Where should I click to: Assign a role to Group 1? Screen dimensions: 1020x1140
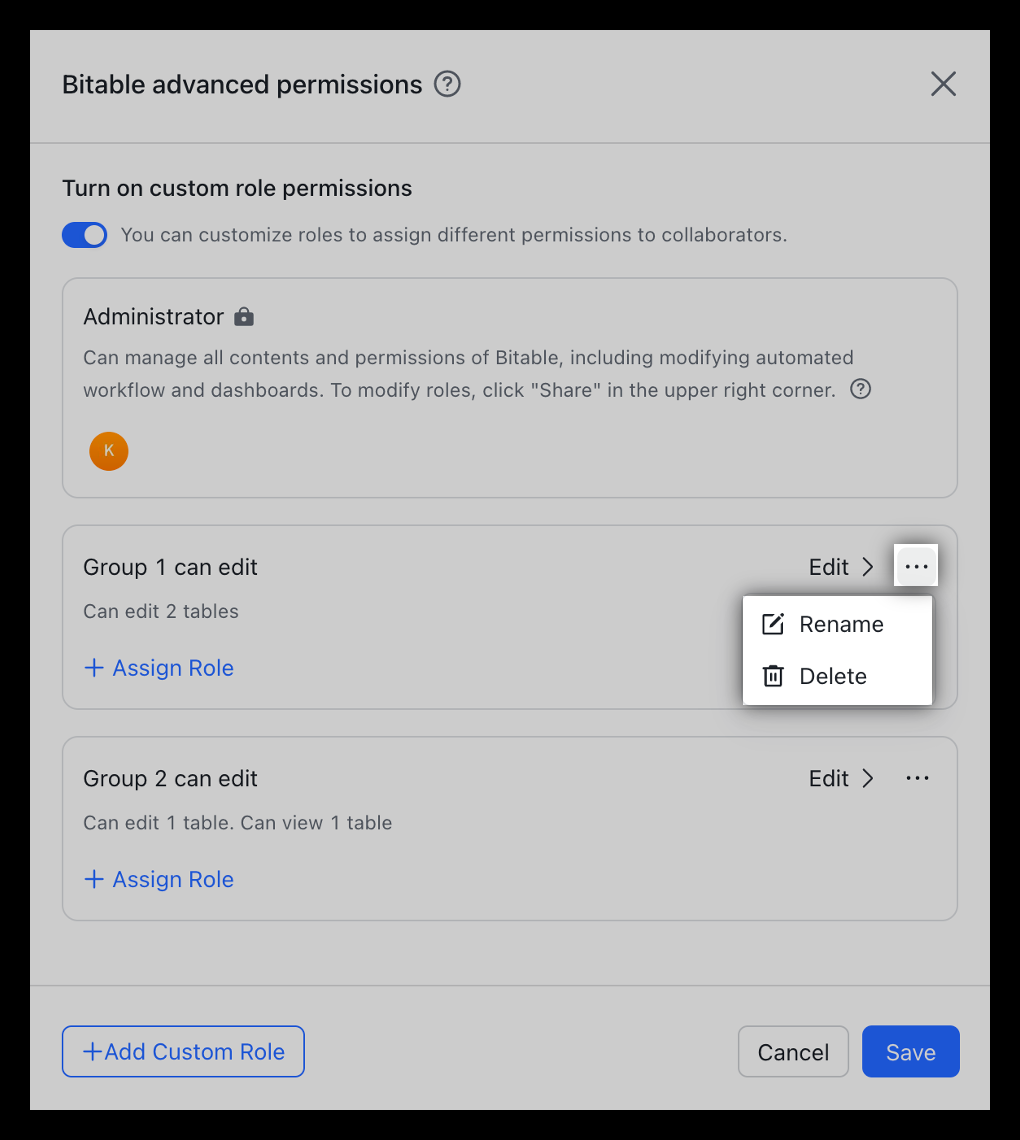[159, 668]
